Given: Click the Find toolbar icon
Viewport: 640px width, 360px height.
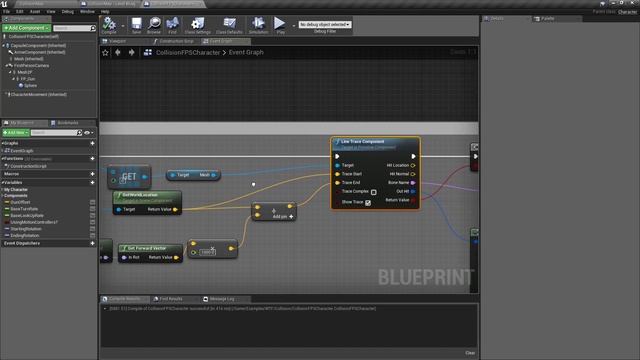Looking at the screenshot, I should pyautogui.click(x=173, y=25).
